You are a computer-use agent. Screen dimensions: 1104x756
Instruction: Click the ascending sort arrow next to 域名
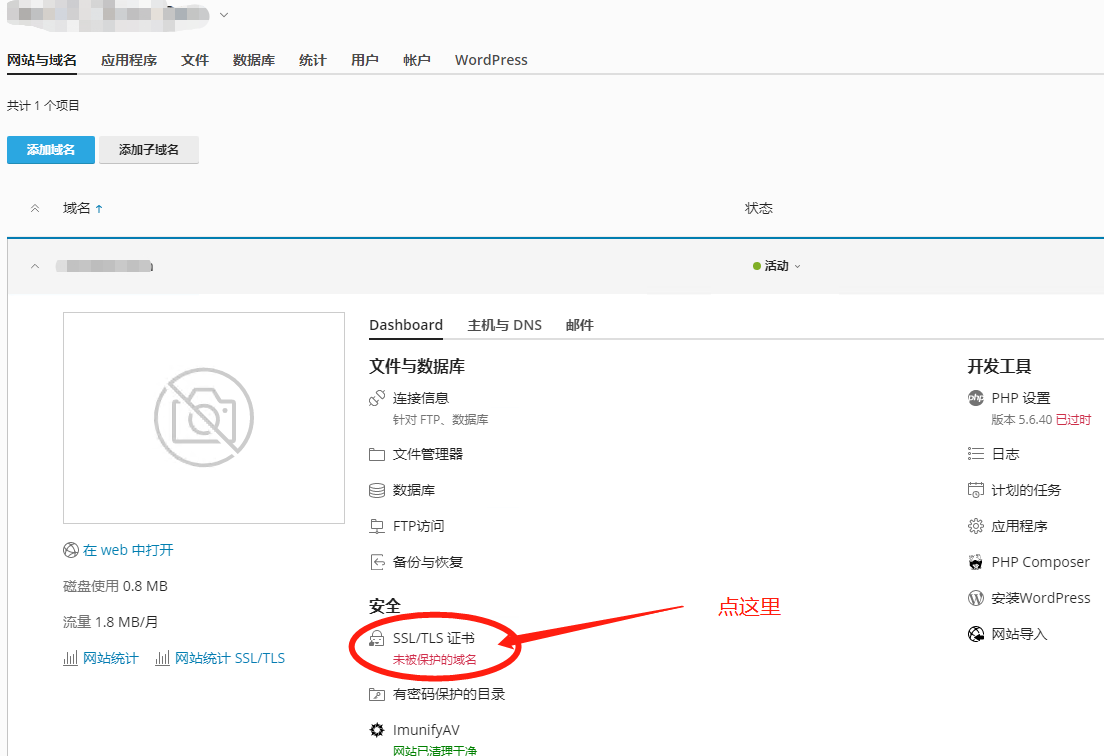click(99, 209)
